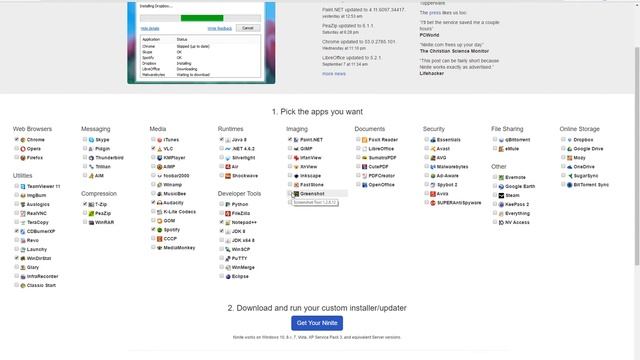Viewport: 640px width, 360px height.
Task: Click the BitTorrent Sync label
Action: (x=591, y=185)
